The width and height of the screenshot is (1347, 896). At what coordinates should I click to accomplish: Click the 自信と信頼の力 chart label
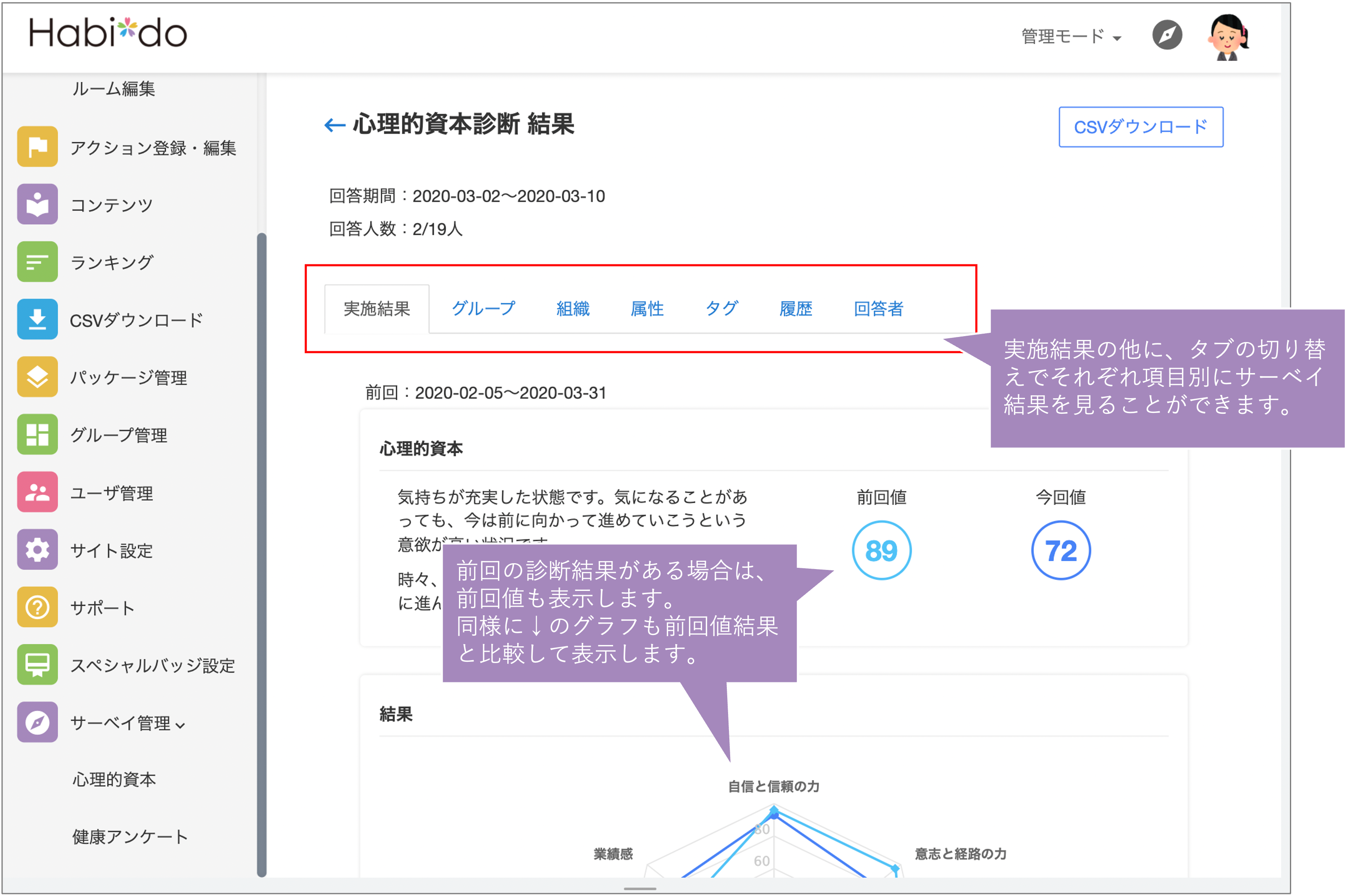coord(773,787)
